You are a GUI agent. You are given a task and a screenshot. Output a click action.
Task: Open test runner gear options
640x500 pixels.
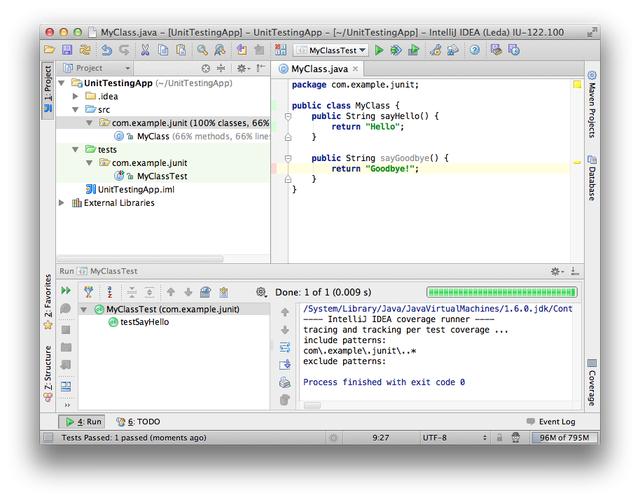click(x=261, y=292)
